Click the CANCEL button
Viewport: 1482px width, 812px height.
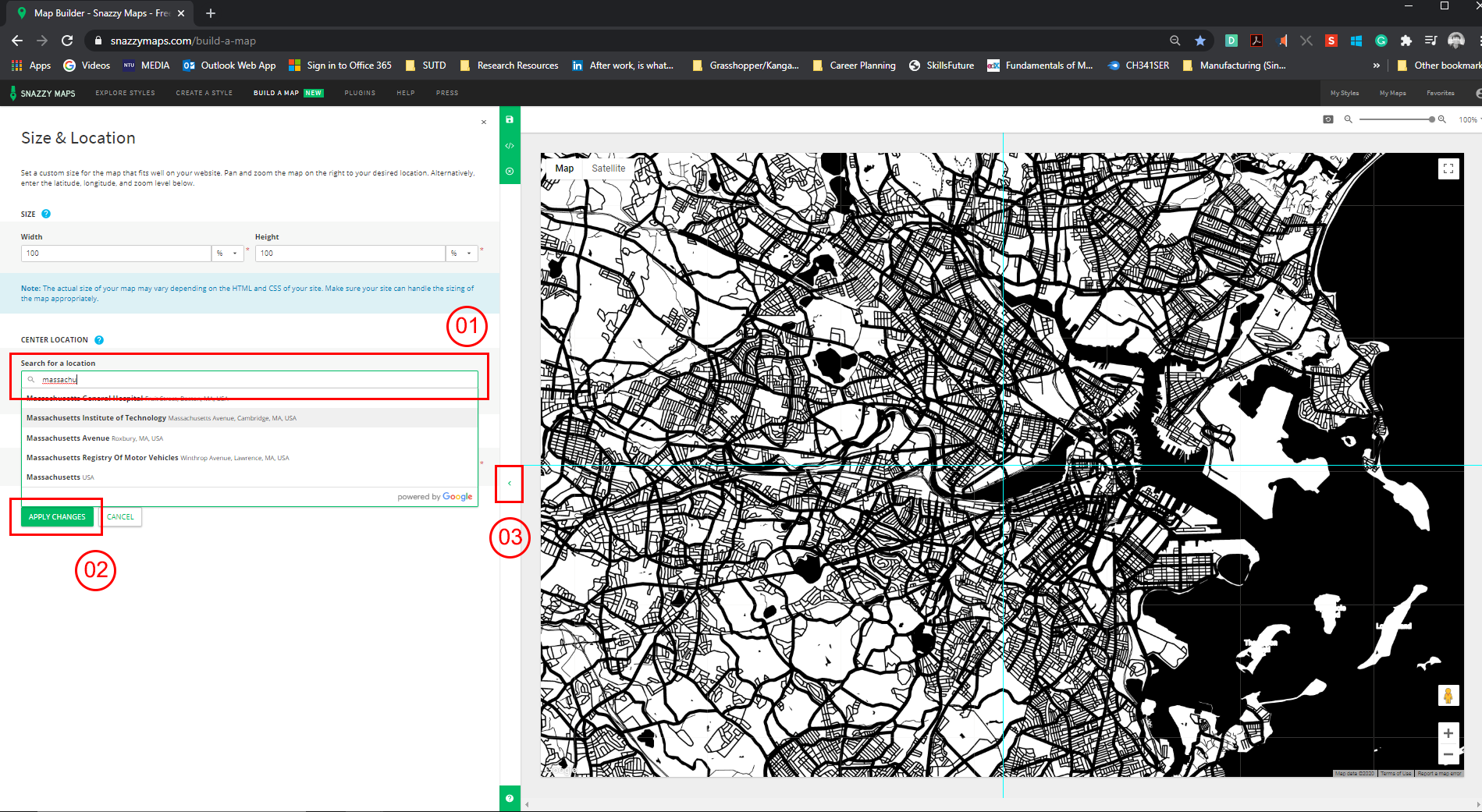[x=121, y=516]
